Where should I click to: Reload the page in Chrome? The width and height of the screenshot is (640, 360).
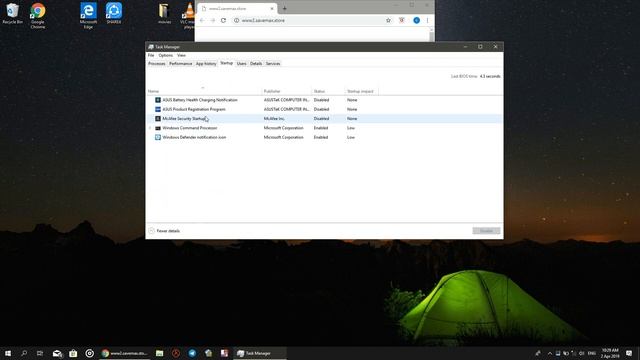click(223, 20)
